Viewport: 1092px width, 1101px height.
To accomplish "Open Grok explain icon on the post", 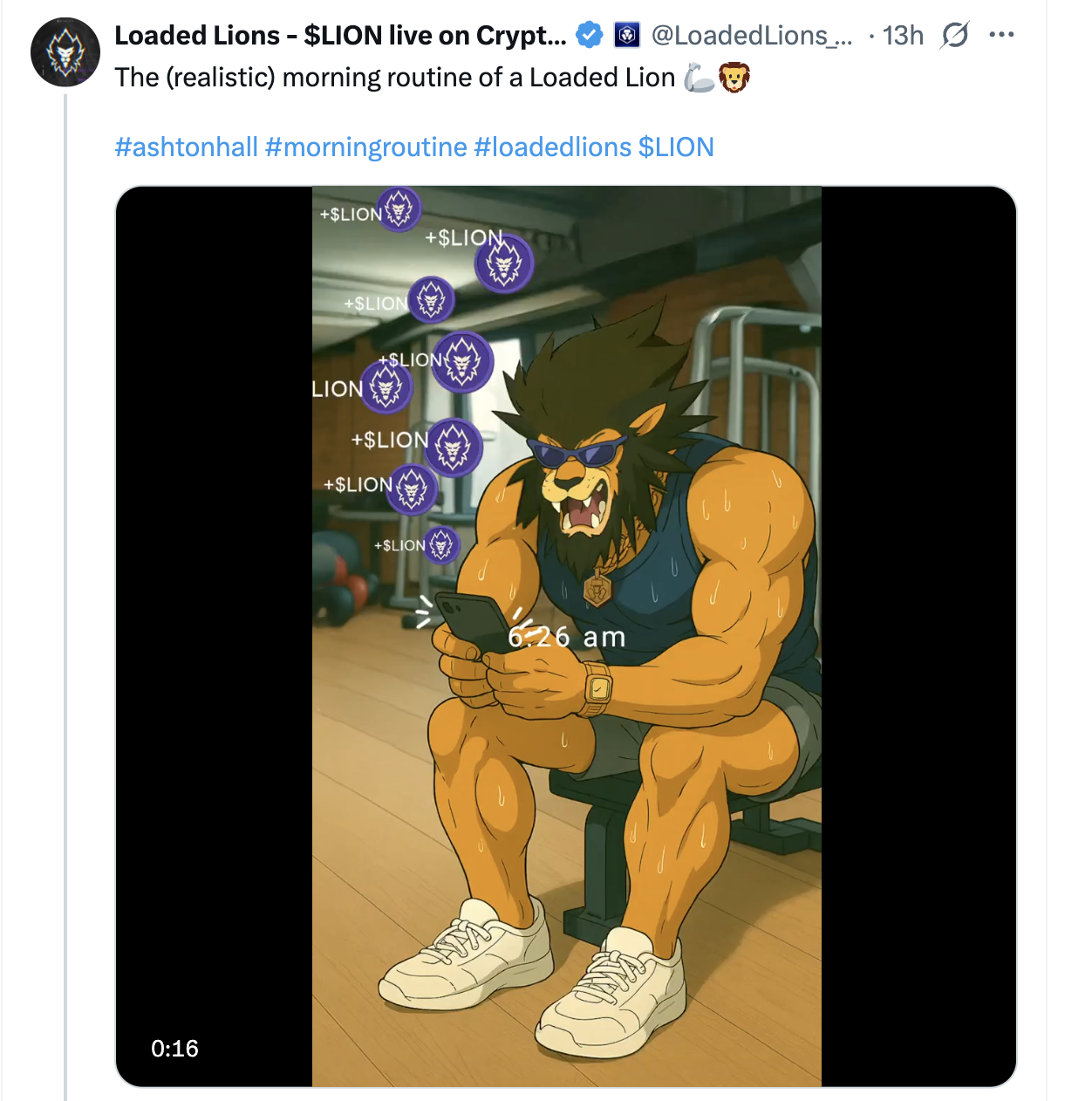I will click(955, 35).
